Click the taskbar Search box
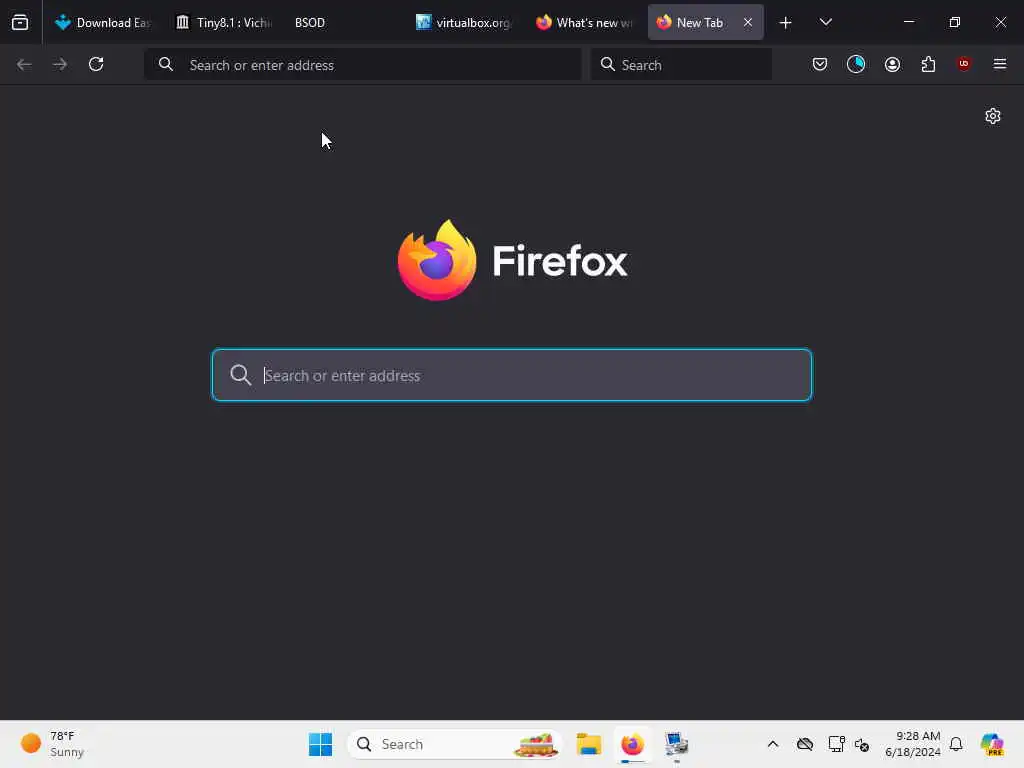Image resolution: width=1024 pixels, height=768 pixels. [x=455, y=744]
